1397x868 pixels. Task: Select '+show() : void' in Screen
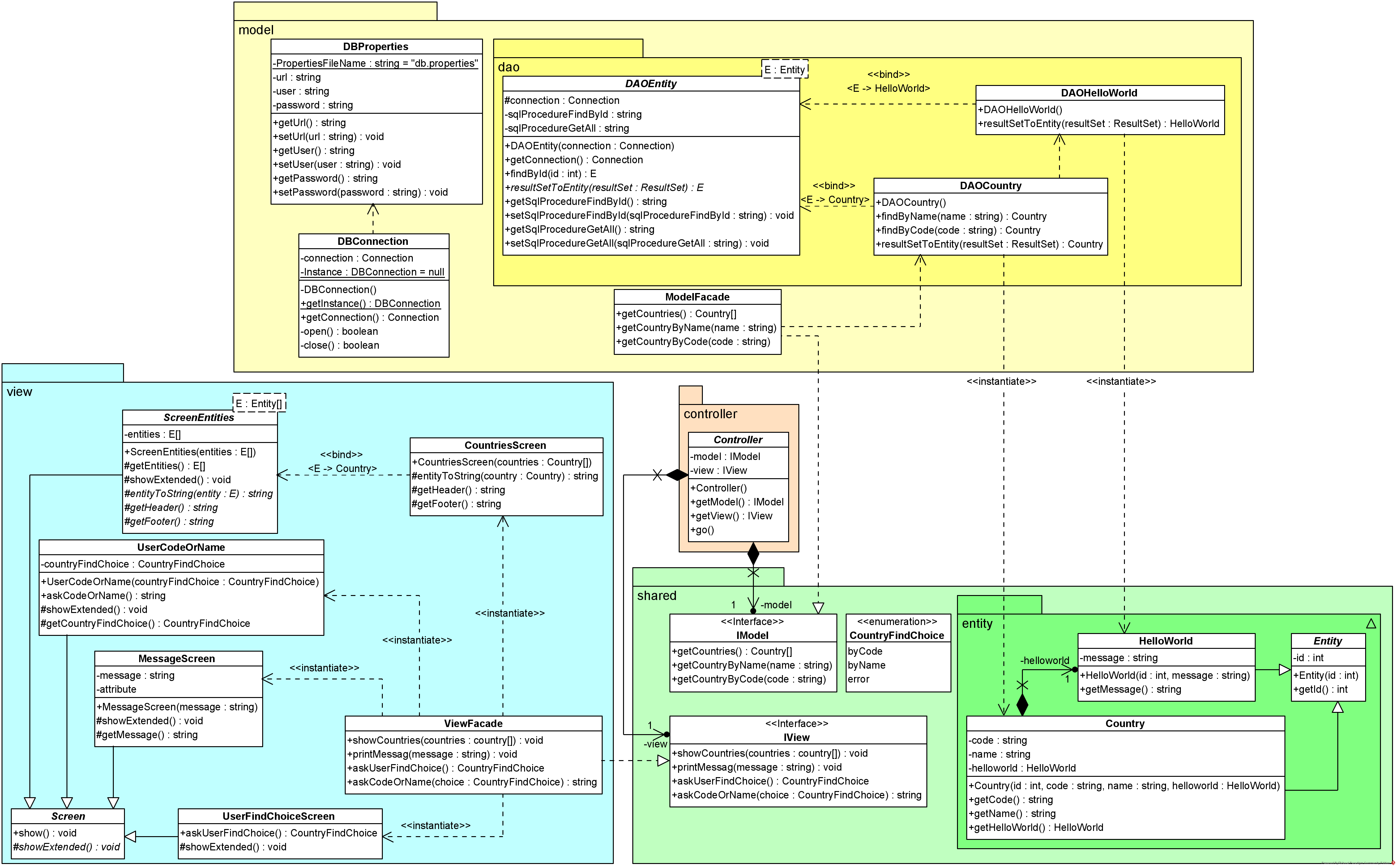pyautogui.click(x=45, y=833)
